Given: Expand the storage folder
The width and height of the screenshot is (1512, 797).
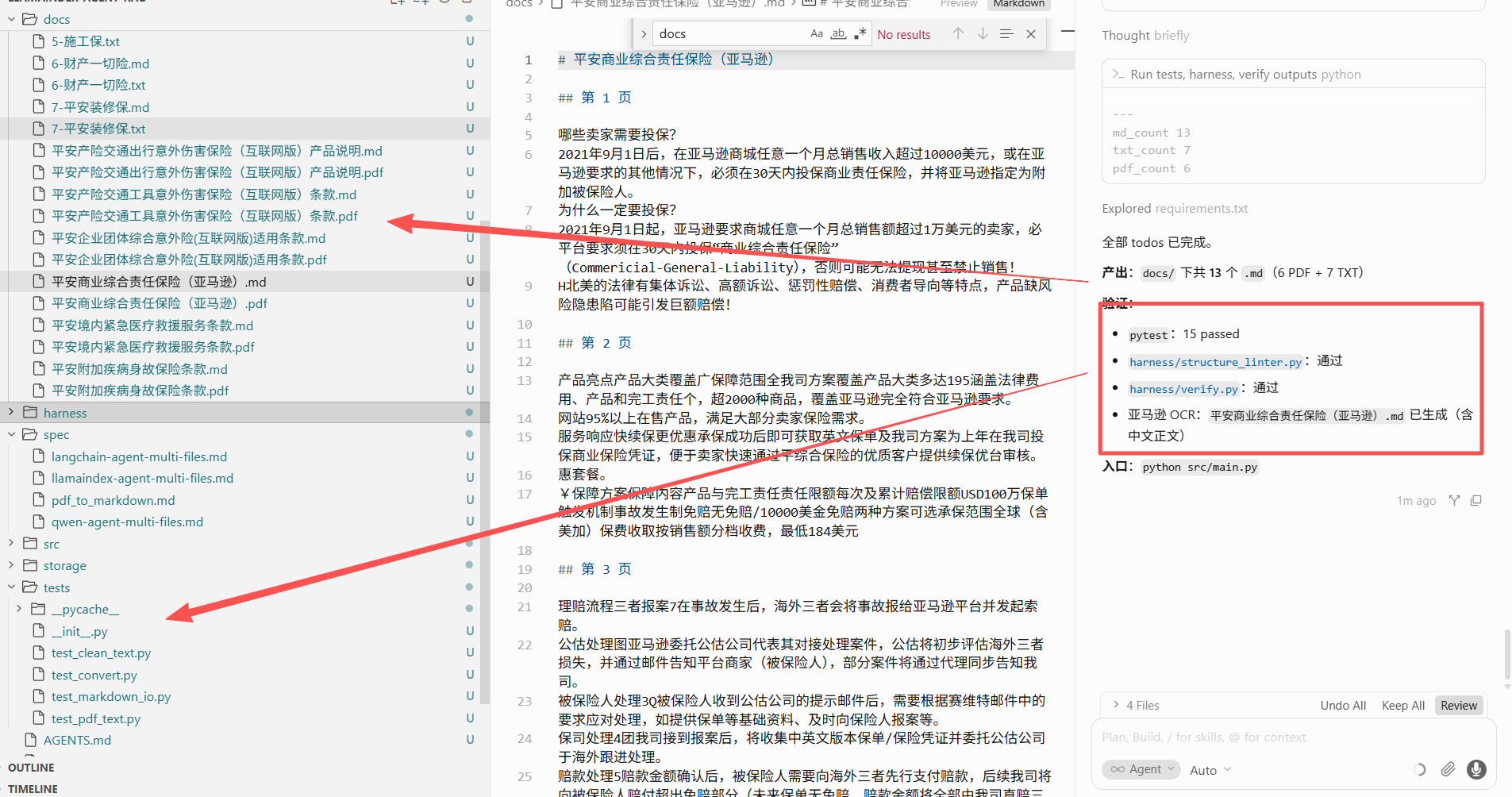Looking at the screenshot, I should (12, 566).
